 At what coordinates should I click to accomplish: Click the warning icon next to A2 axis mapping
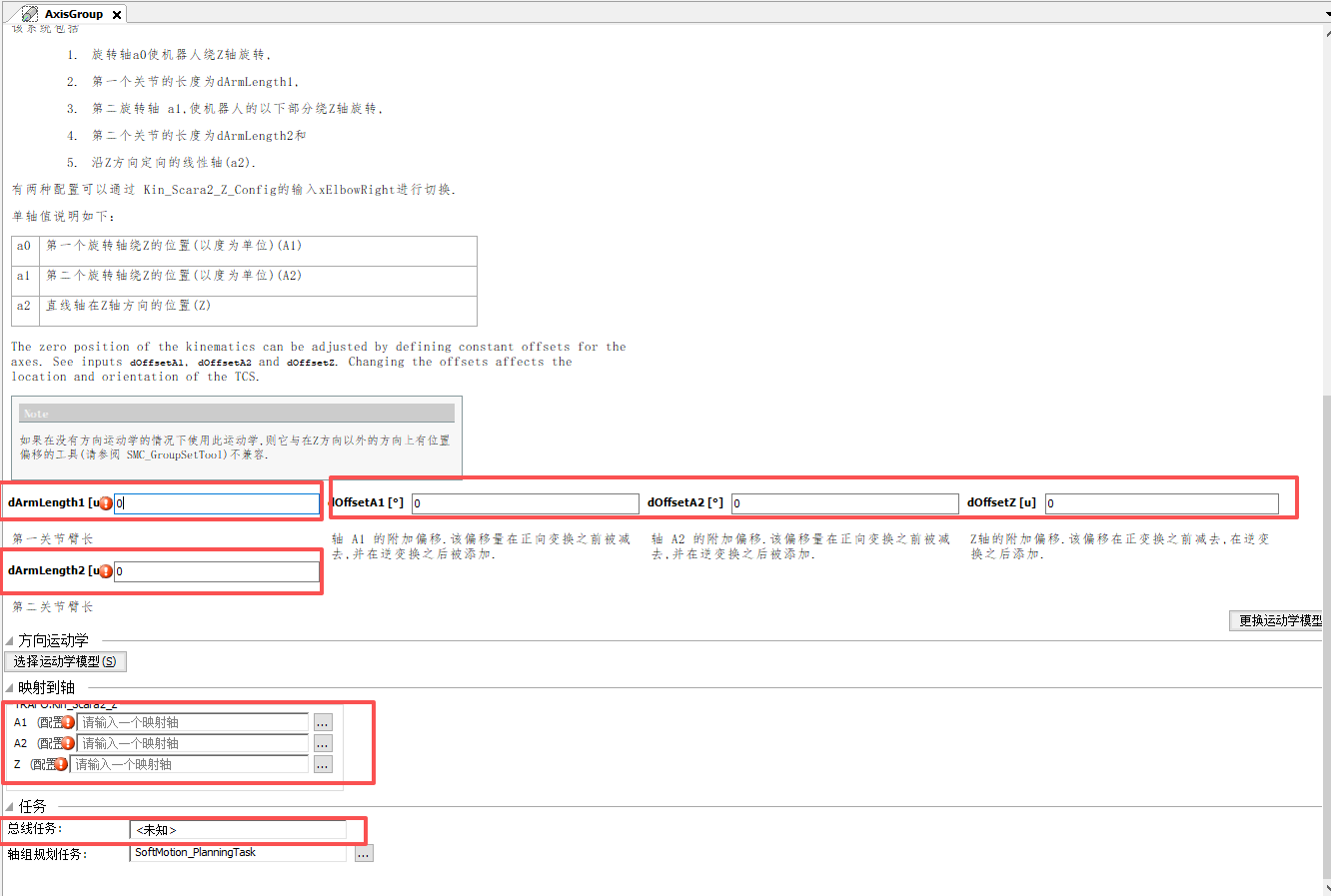click(67, 743)
